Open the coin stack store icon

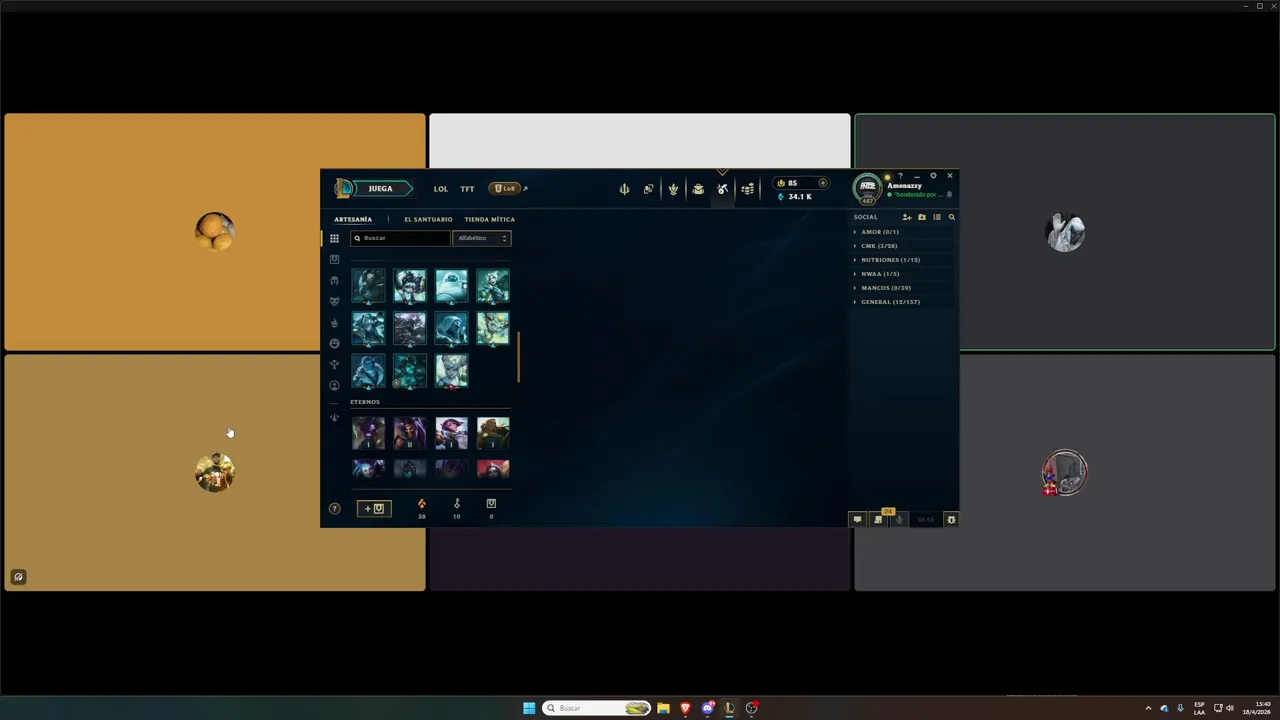747,188
